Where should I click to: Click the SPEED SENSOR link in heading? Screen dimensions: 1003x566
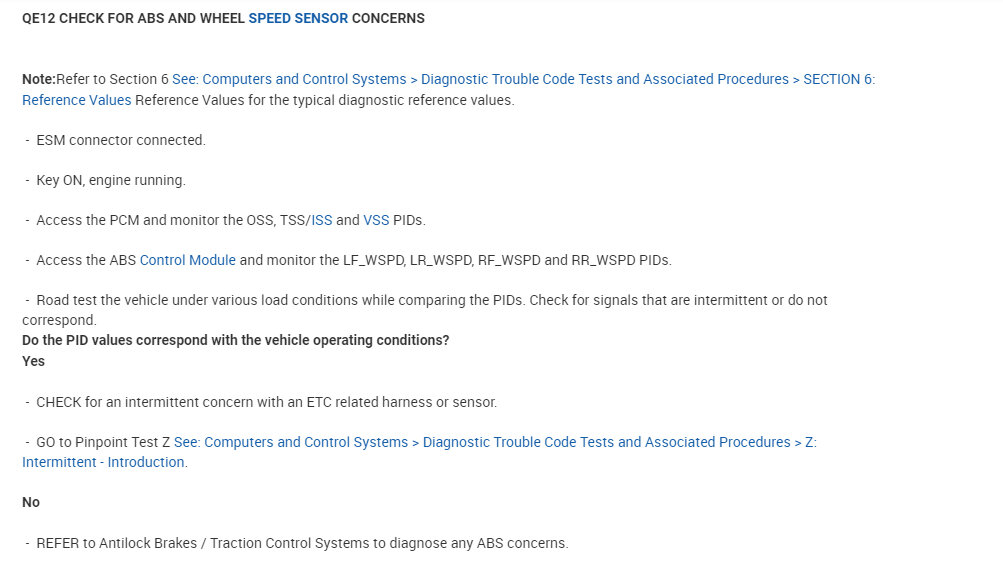(298, 18)
